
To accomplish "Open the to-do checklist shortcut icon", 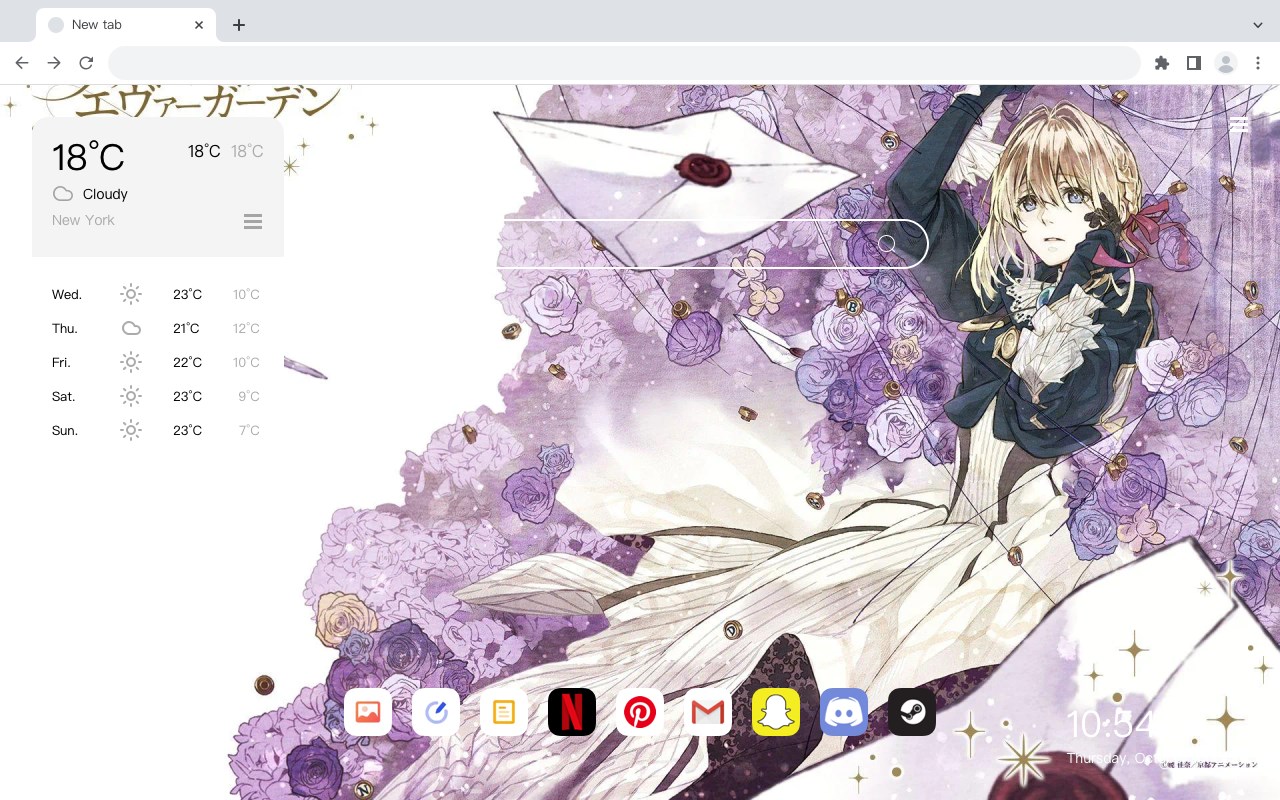I will 436,712.
